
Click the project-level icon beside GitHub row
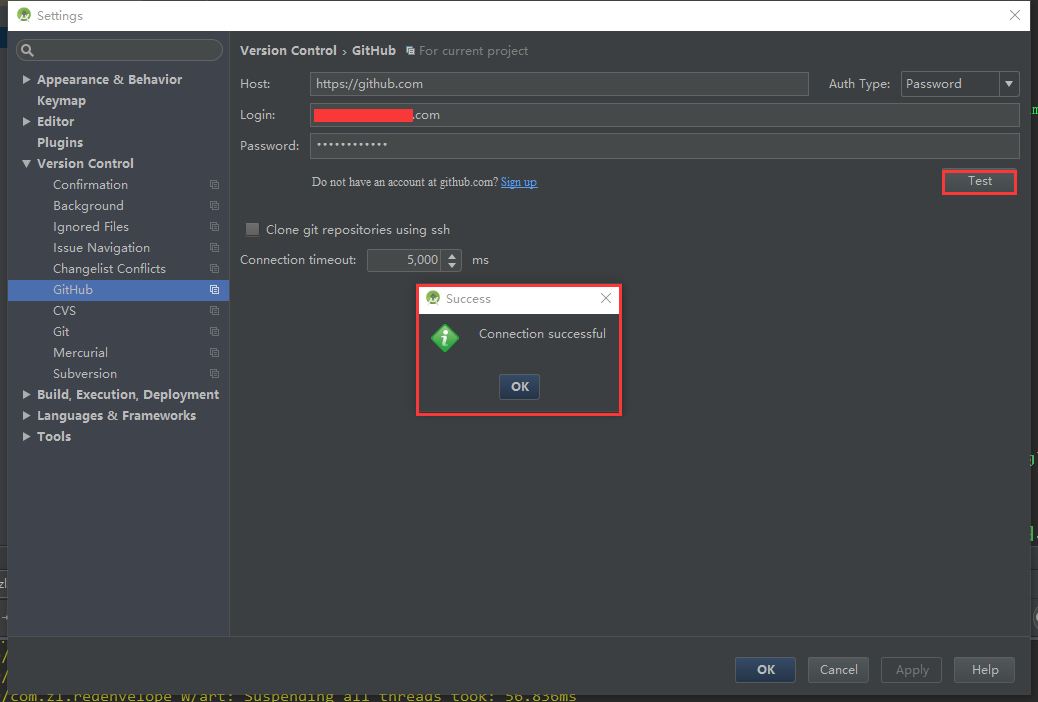click(x=214, y=289)
